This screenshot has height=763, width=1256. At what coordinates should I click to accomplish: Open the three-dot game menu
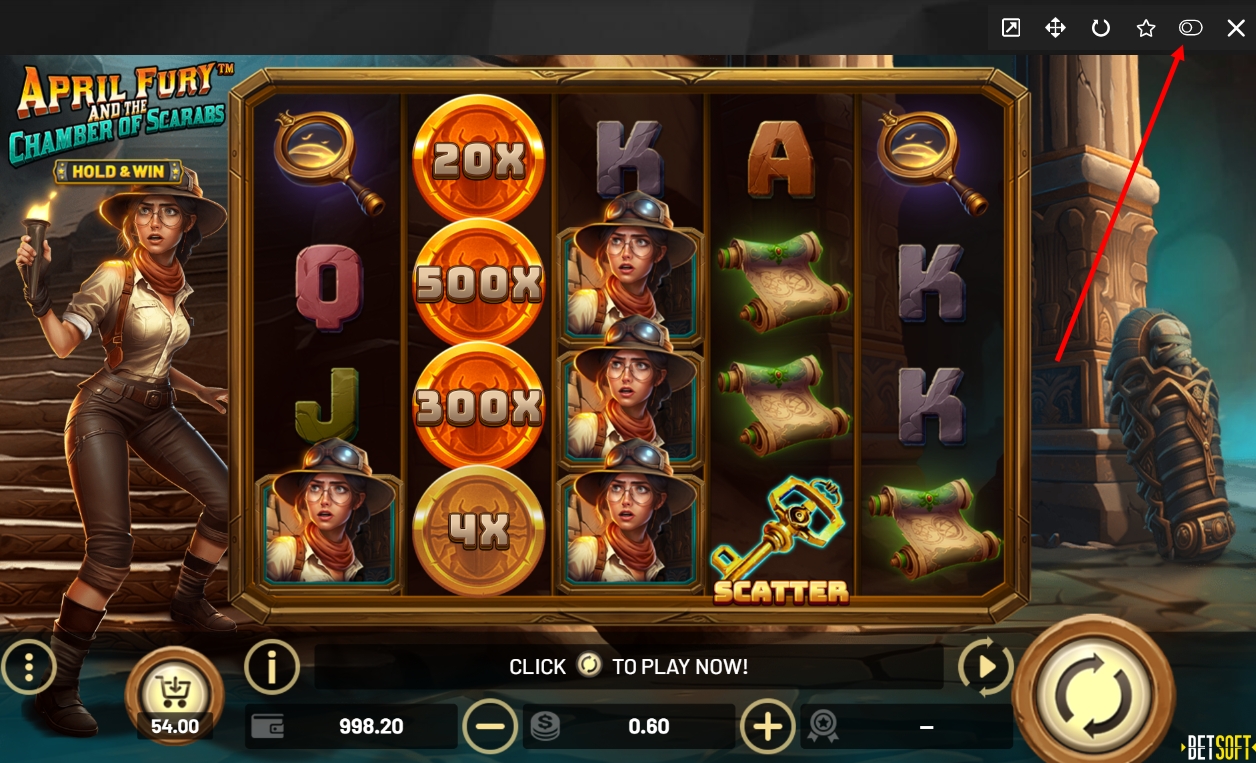click(29, 666)
